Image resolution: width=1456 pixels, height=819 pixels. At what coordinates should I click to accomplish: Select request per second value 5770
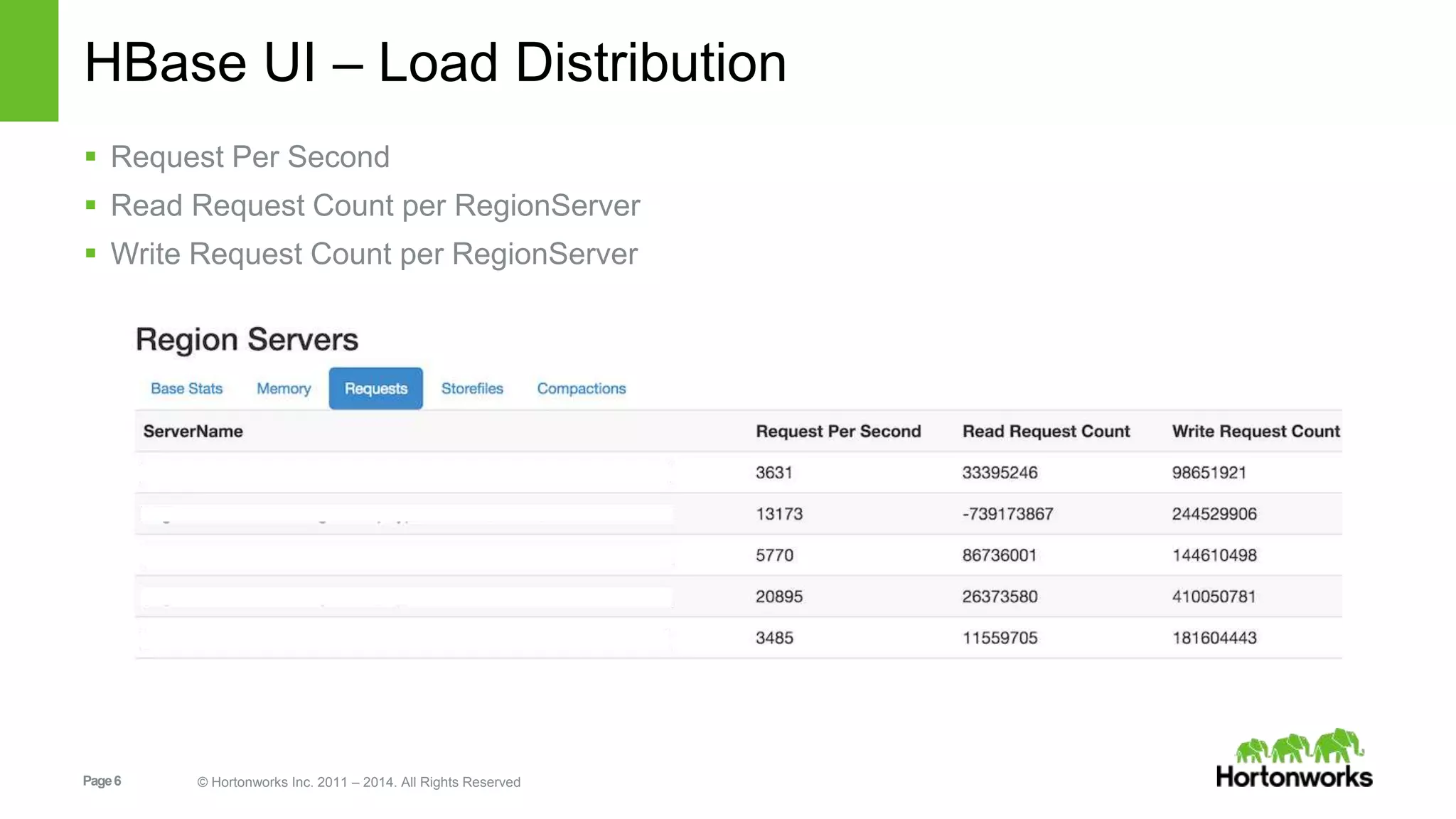[774, 555]
